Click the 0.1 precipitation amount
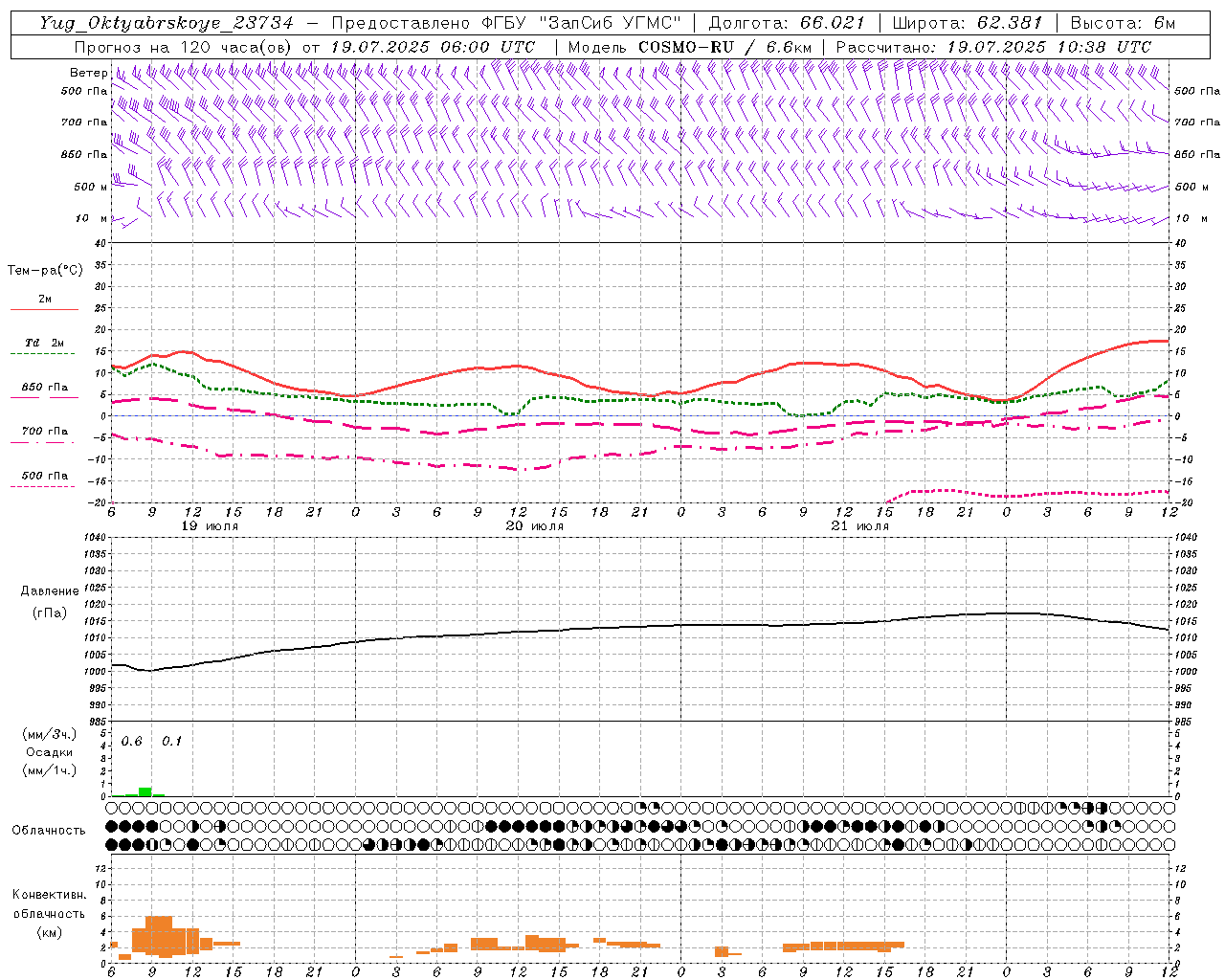Viewport: 1225px width, 980px height. pyautogui.click(x=171, y=742)
